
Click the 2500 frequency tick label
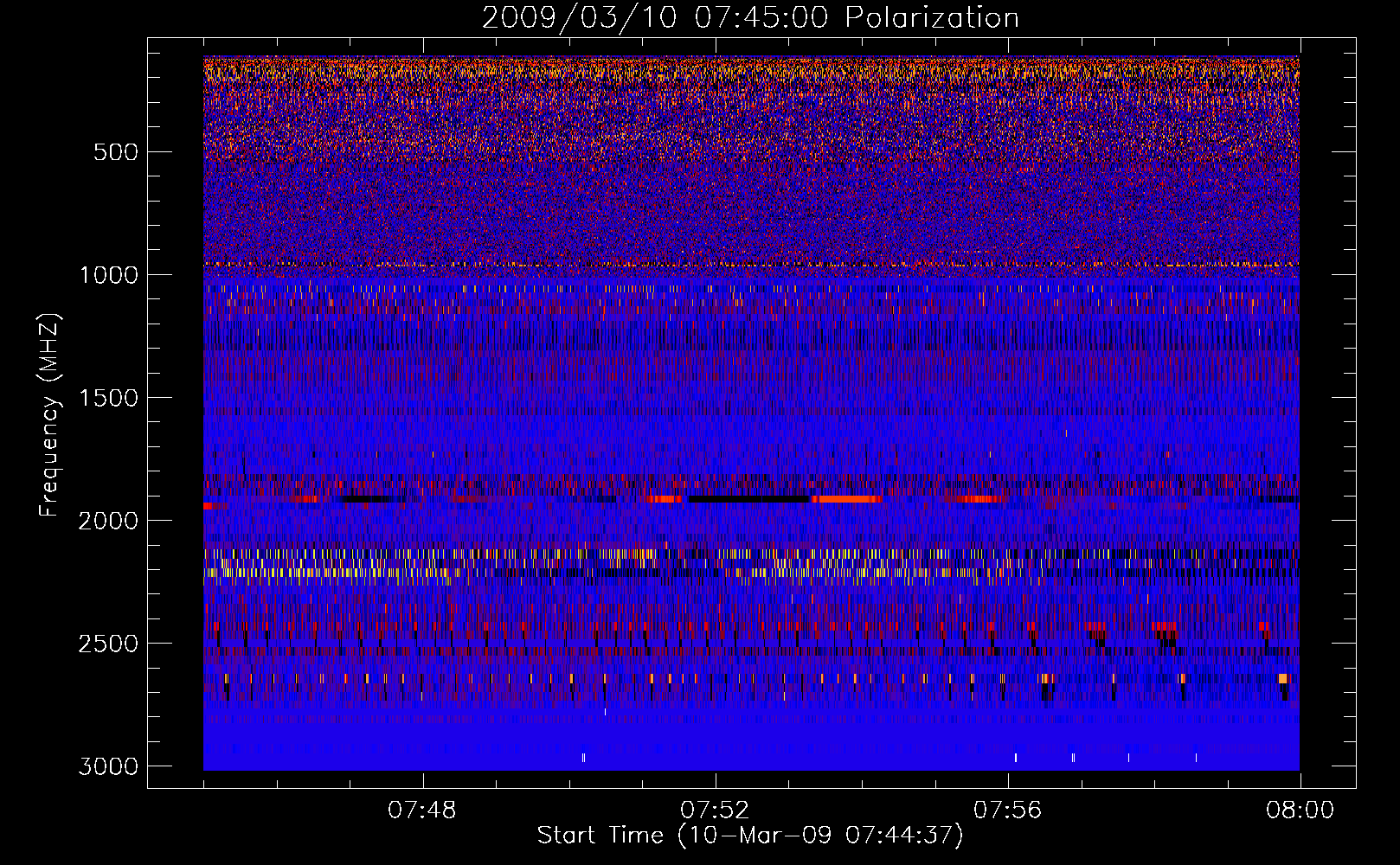pos(108,644)
